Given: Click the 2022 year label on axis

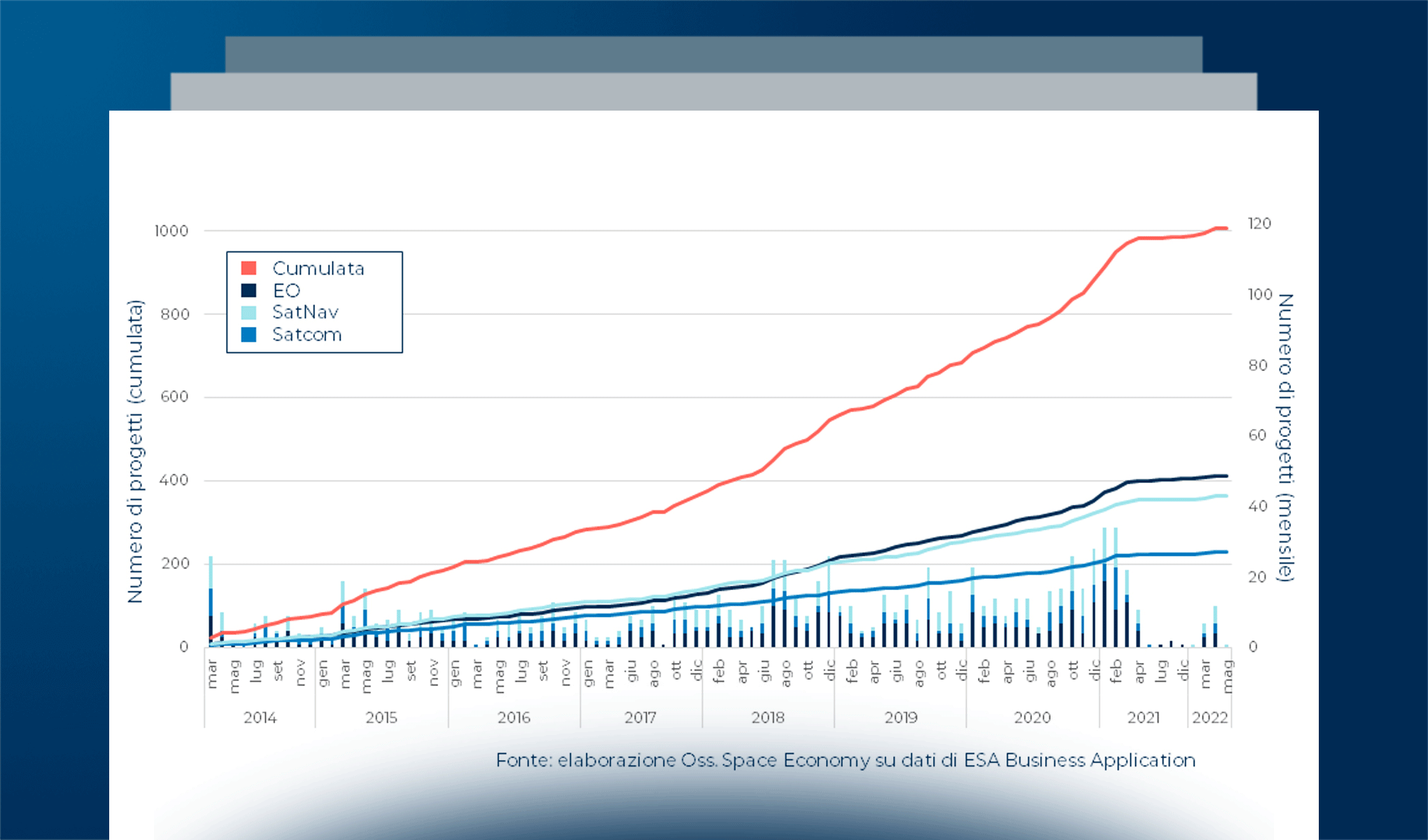Looking at the screenshot, I should pos(1210,717).
